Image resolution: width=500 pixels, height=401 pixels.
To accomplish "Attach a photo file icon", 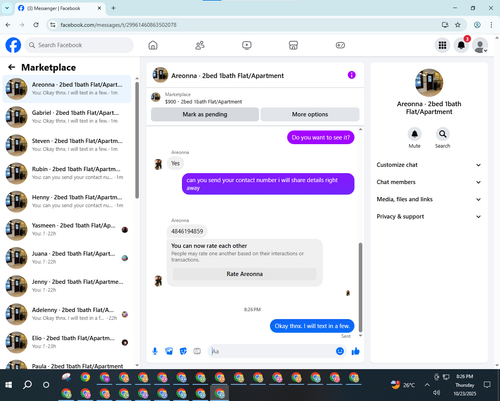I will pos(169,351).
